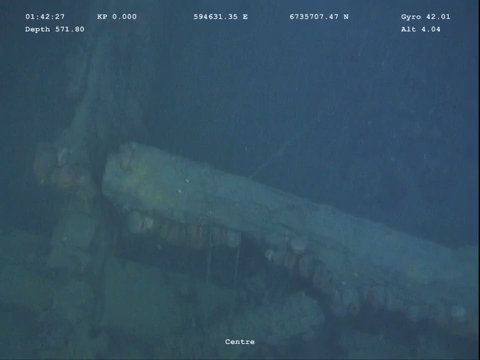Select the Gyro 42.01 heading readout
The height and width of the screenshot is (360, 480).
tap(426, 17)
